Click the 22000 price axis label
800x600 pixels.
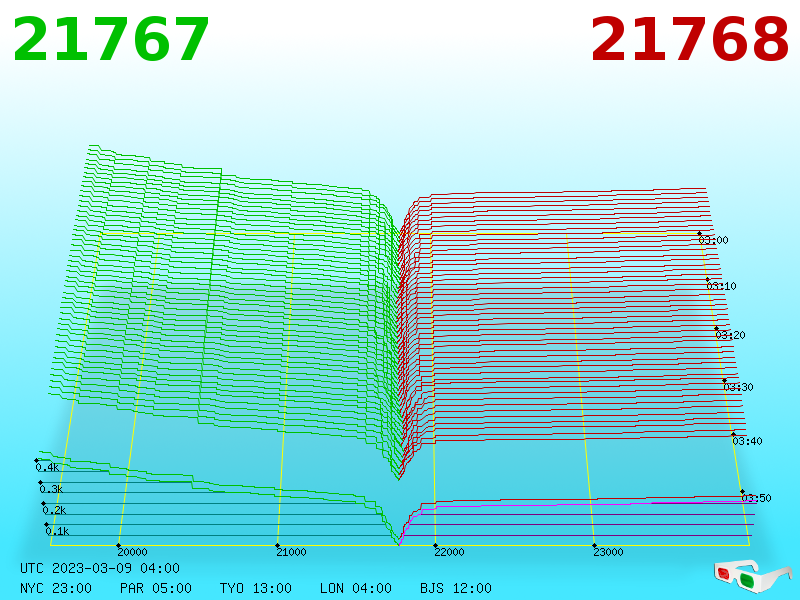pyautogui.click(x=449, y=552)
